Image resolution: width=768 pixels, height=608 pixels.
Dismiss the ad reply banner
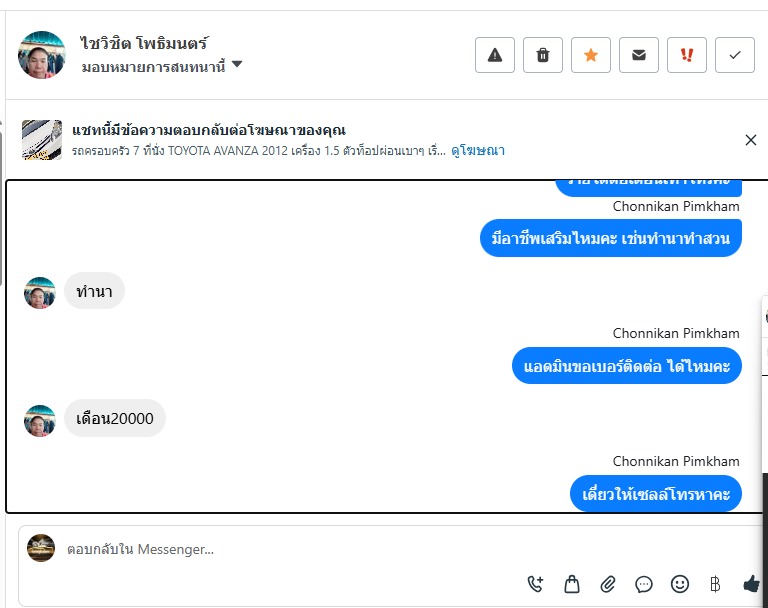[751, 140]
